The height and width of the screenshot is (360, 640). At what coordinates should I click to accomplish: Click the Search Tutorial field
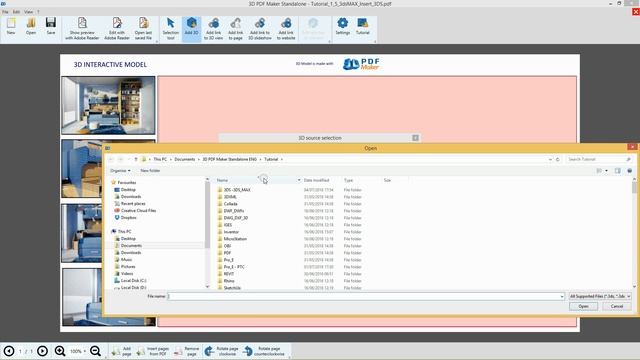599,159
